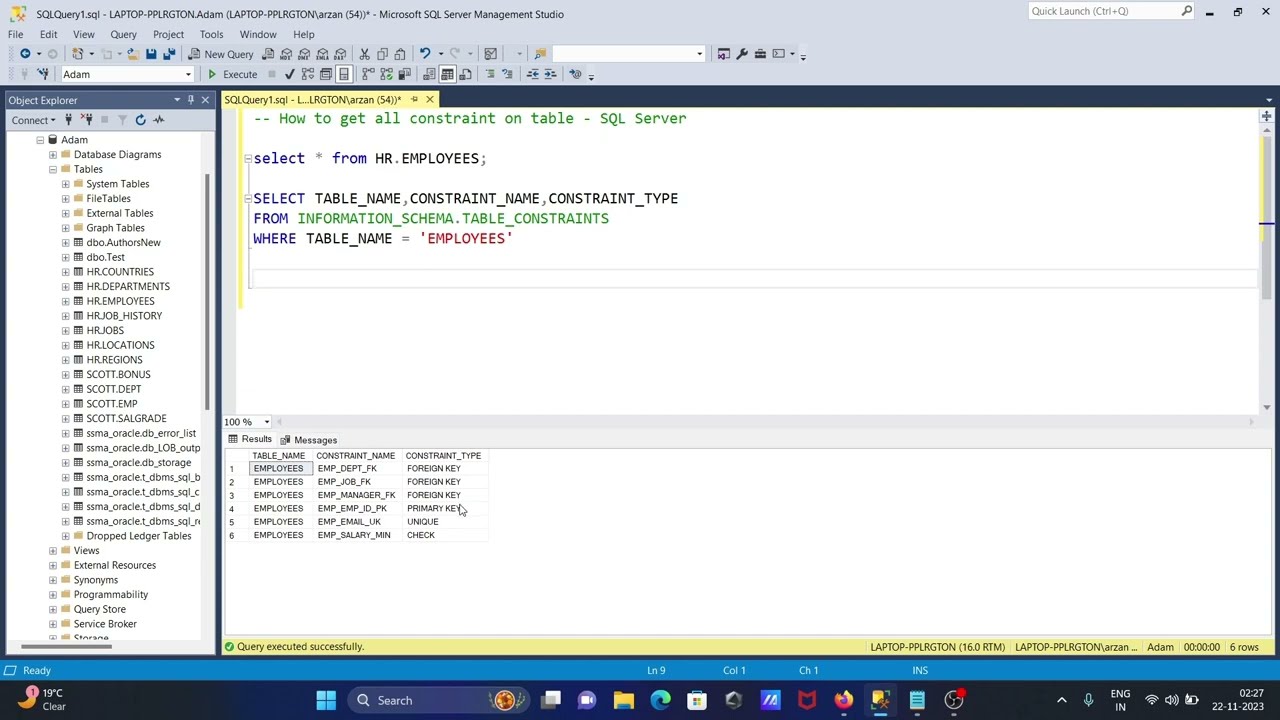Click the Windows Start button
This screenshot has width=1280, height=720.
tap(326, 700)
